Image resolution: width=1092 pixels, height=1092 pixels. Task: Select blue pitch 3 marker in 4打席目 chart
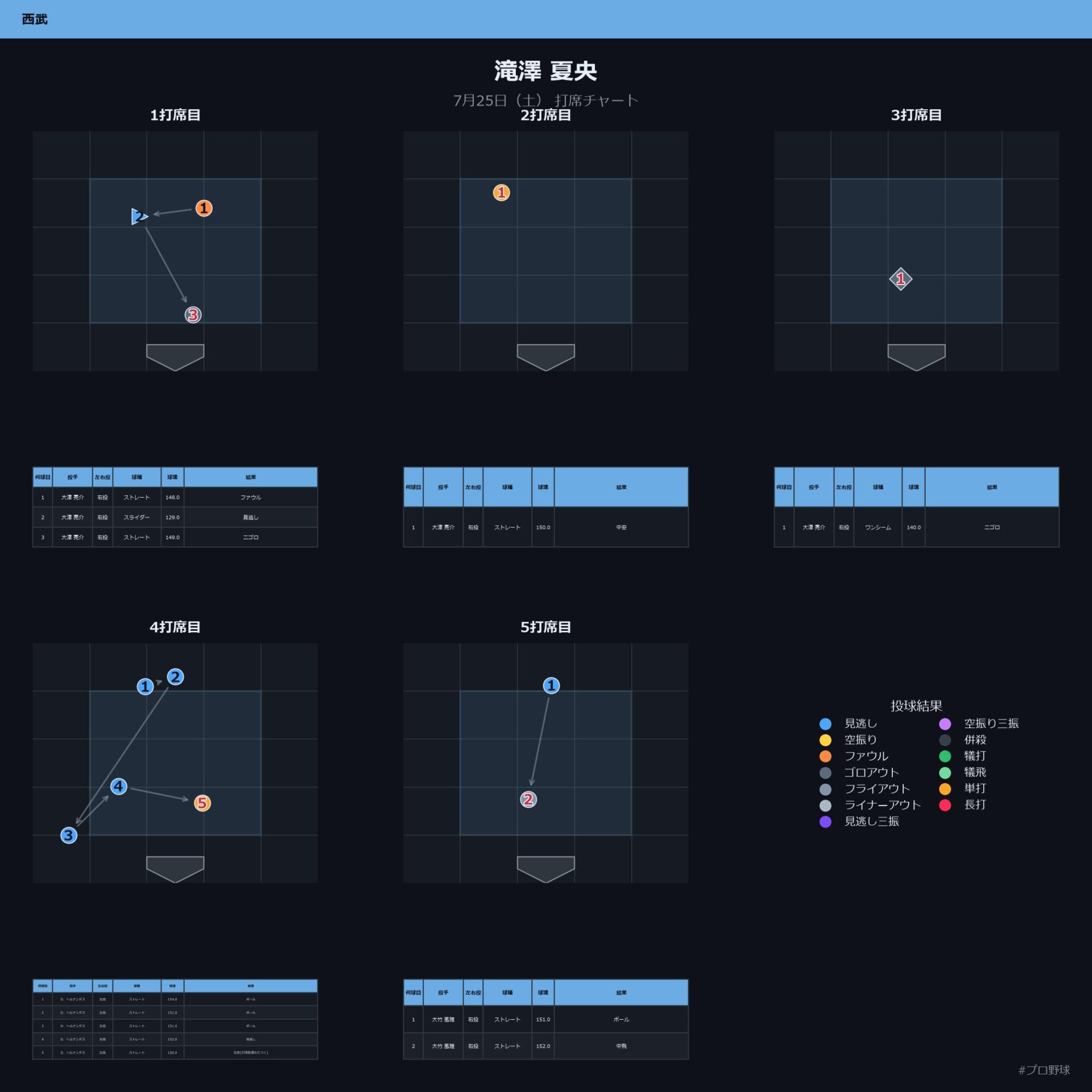tap(69, 835)
